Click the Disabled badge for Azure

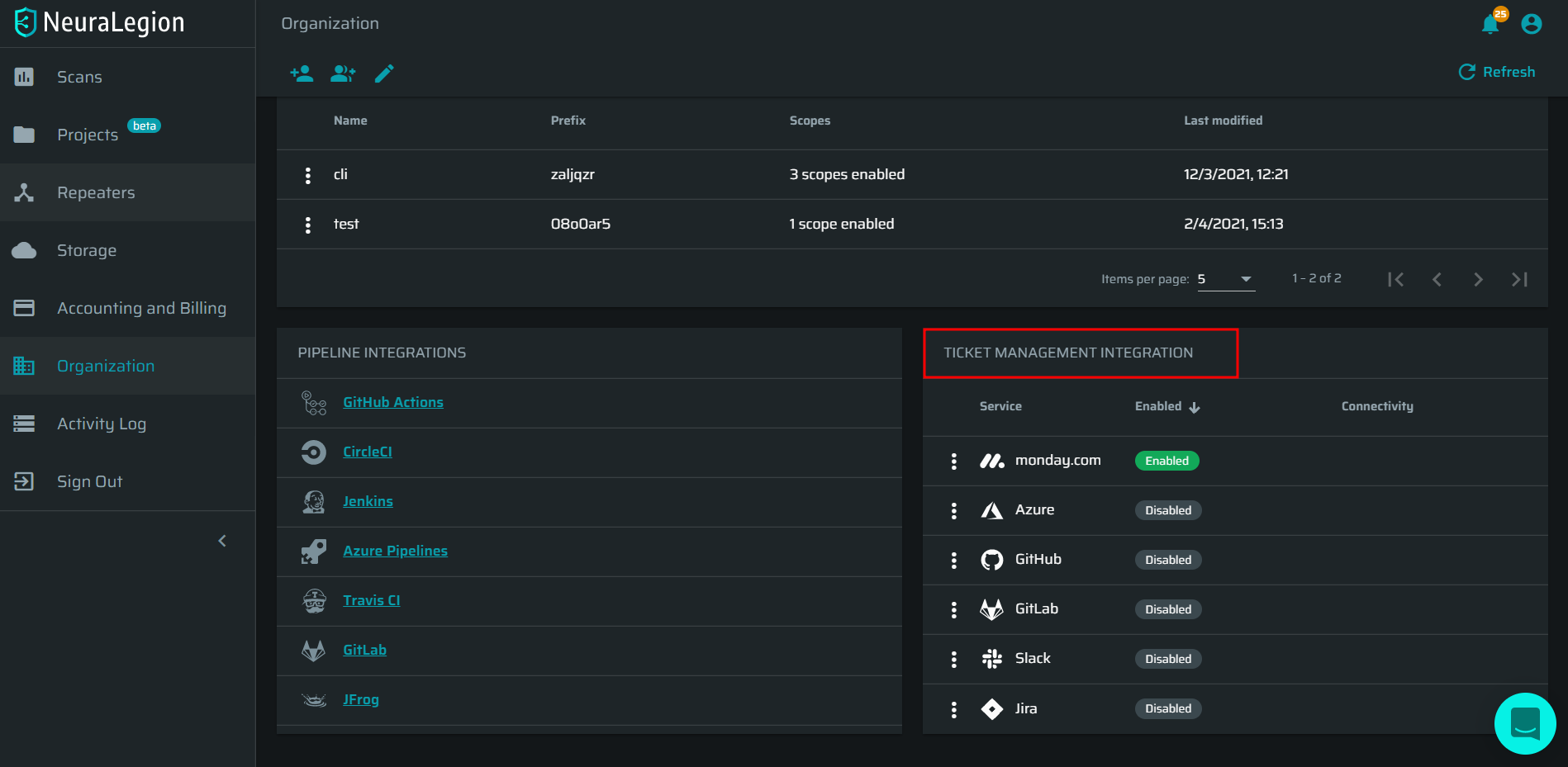(1168, 510)
